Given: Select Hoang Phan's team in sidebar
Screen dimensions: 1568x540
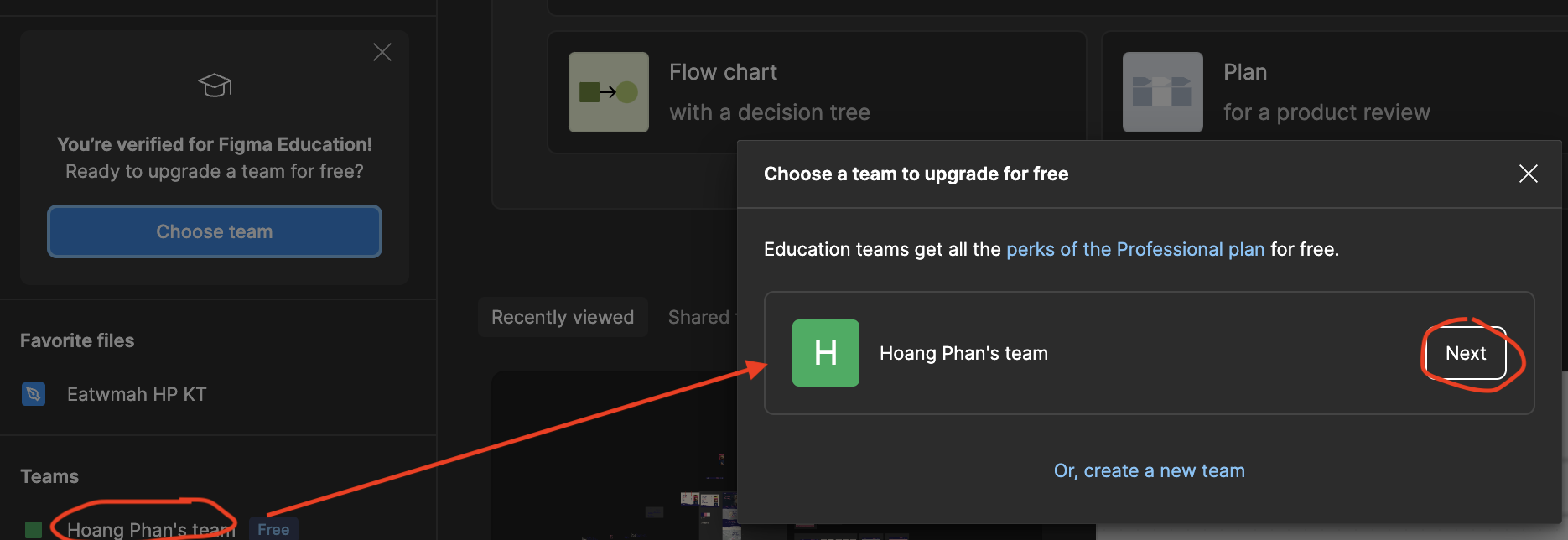Looking at the screenshot, I should click(151, 529).
